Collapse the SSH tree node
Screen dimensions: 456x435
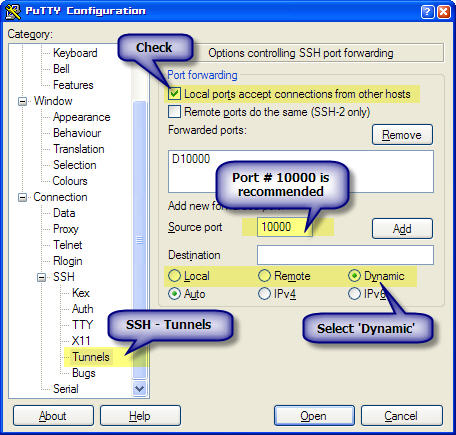tap(42, 277)
